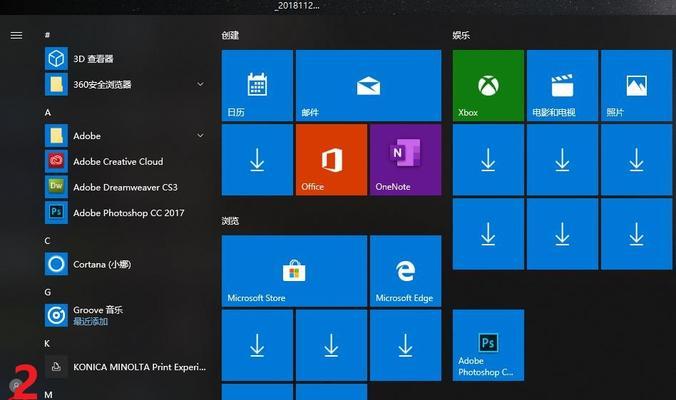676x400 pixels.
Task: Open the 日历 calendar tile
Action: pos(257,85)
